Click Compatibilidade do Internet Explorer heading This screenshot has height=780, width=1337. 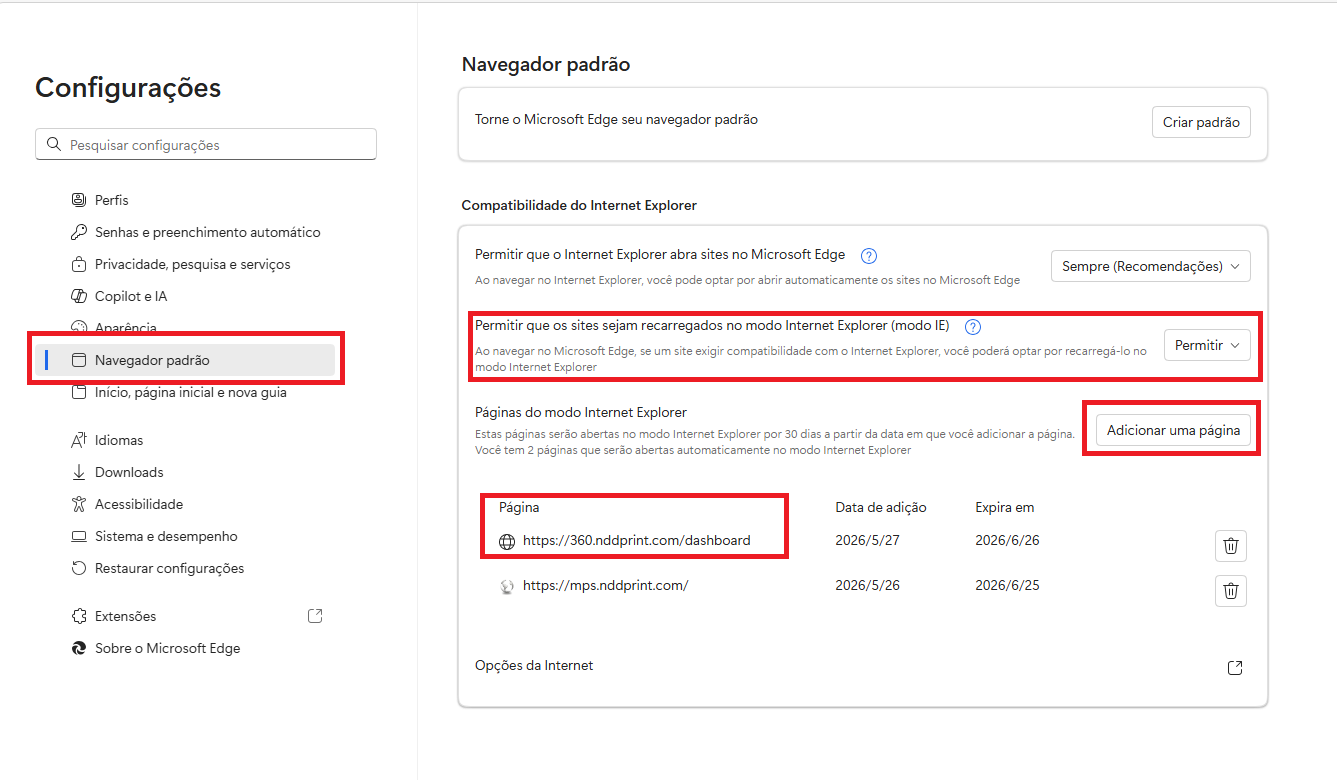point(579,205)
